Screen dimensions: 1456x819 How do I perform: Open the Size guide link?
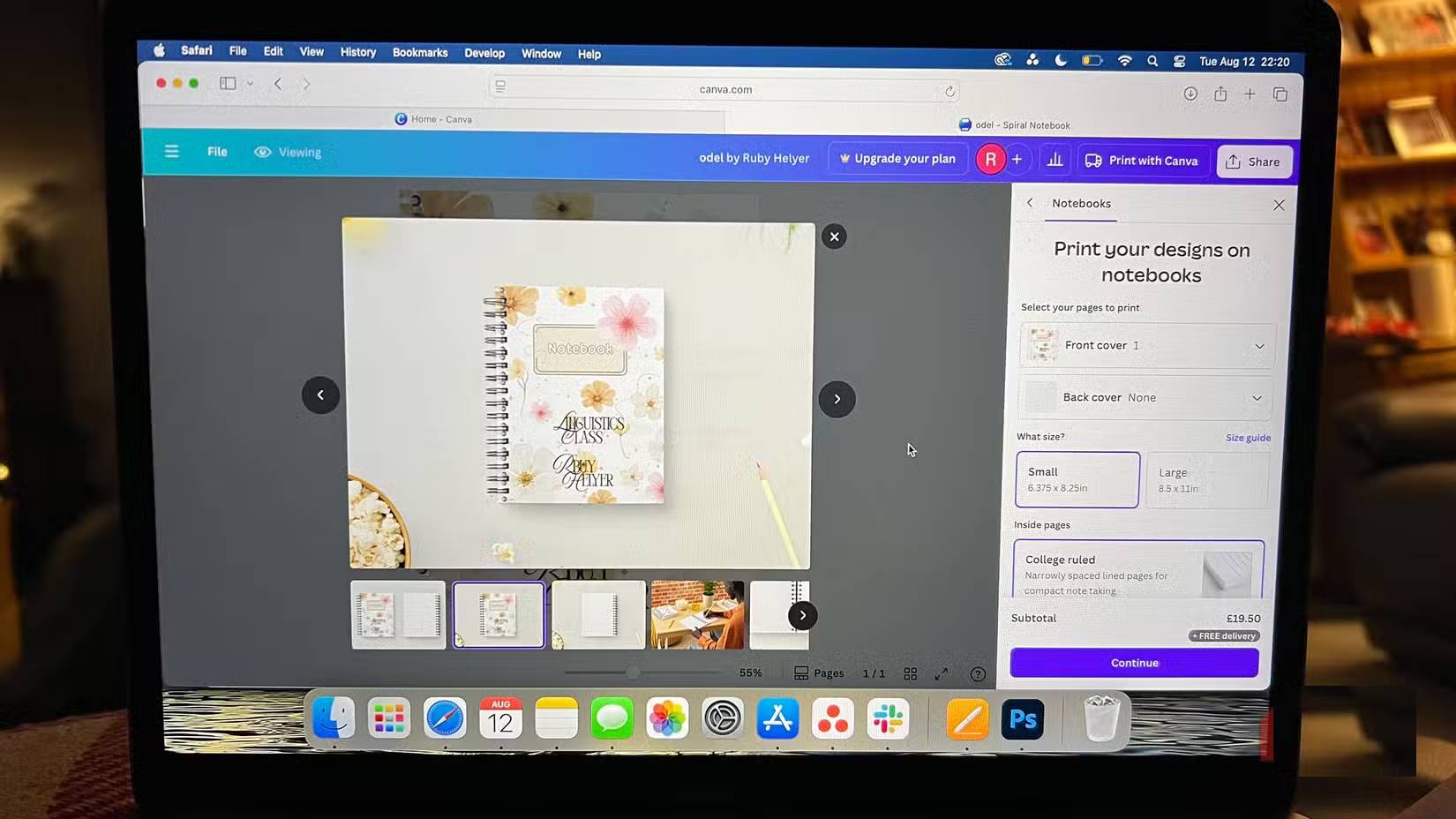(1247, 437)
